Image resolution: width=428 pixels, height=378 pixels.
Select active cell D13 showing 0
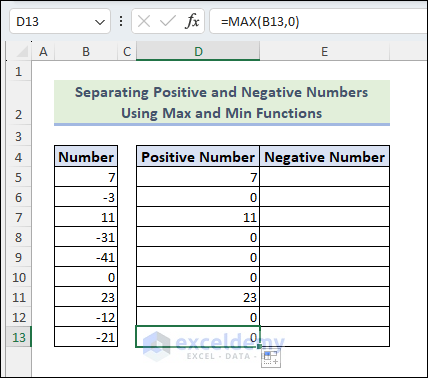point(198,337)
